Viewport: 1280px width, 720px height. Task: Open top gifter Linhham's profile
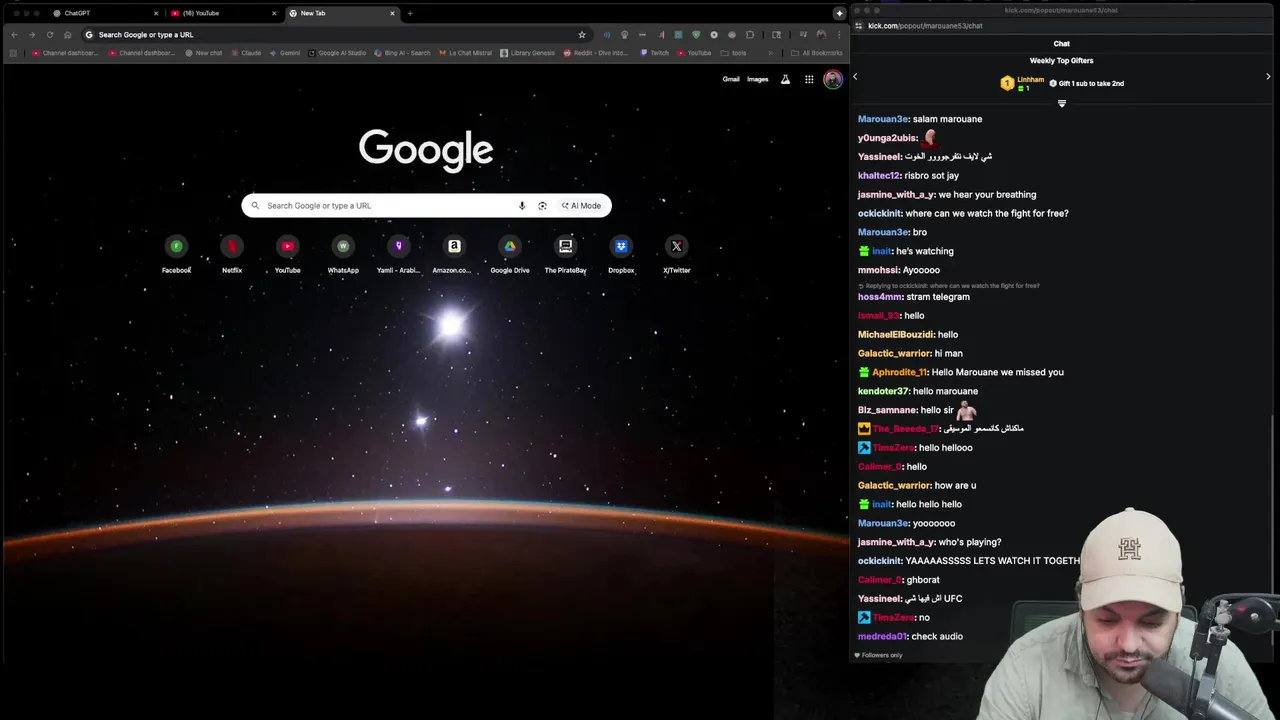1031,79
